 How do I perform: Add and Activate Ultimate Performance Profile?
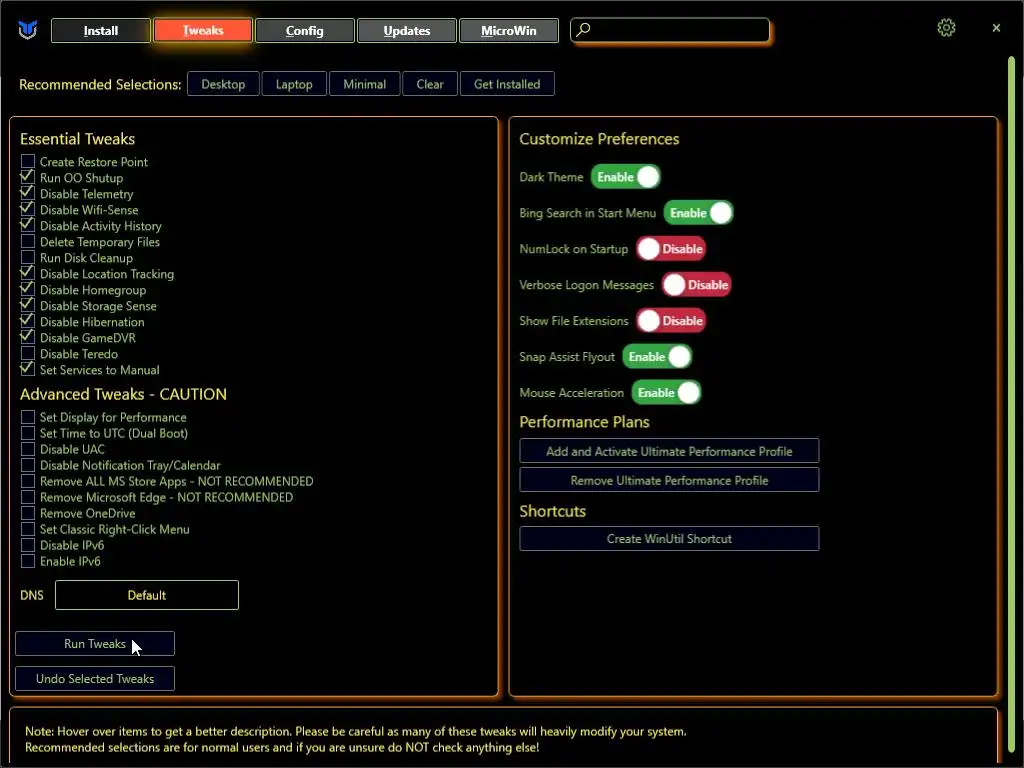[669, 451]
